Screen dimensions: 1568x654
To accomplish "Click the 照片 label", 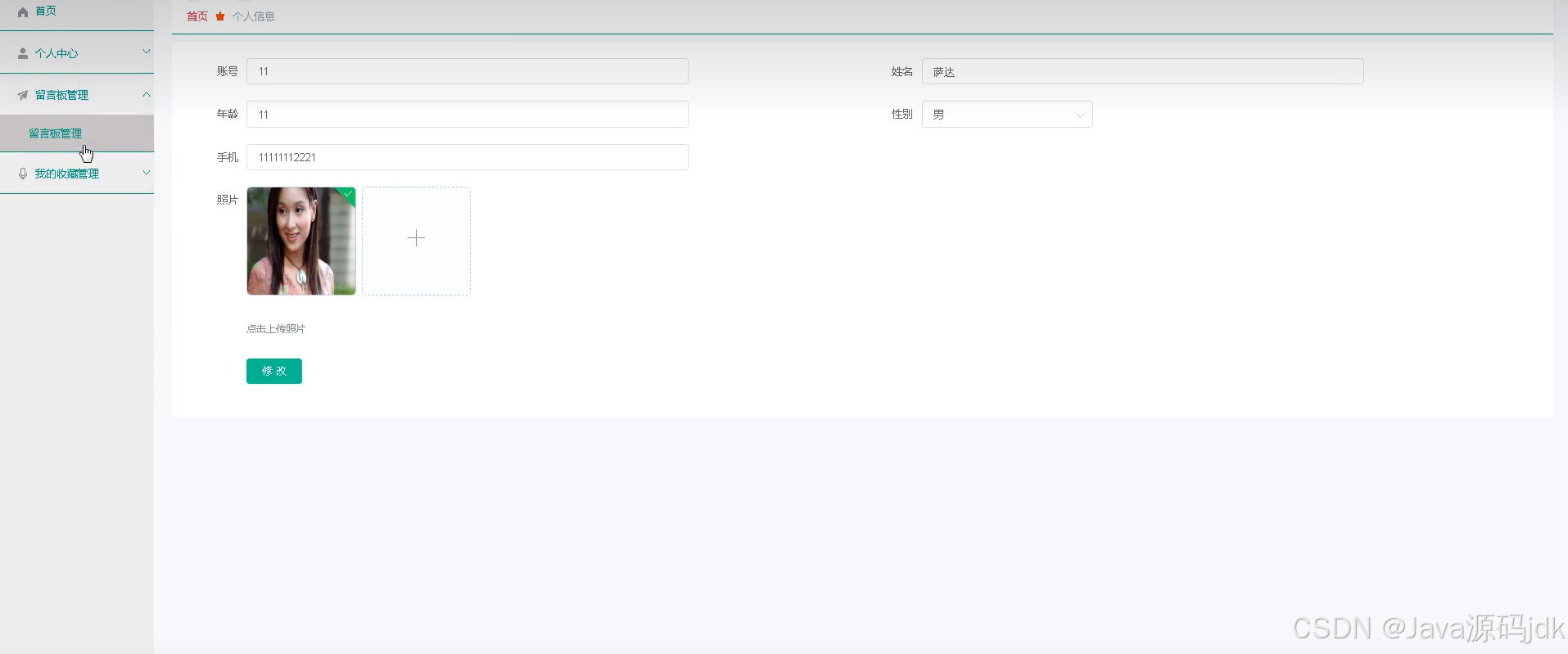I will (x=228, y=200).
